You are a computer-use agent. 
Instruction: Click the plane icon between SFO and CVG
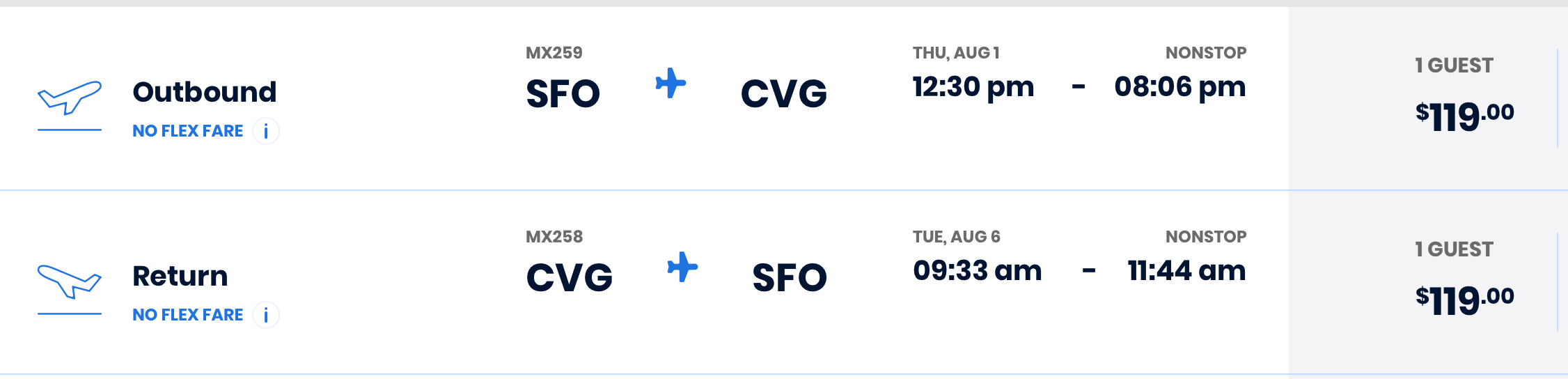(x=671, y=84)
